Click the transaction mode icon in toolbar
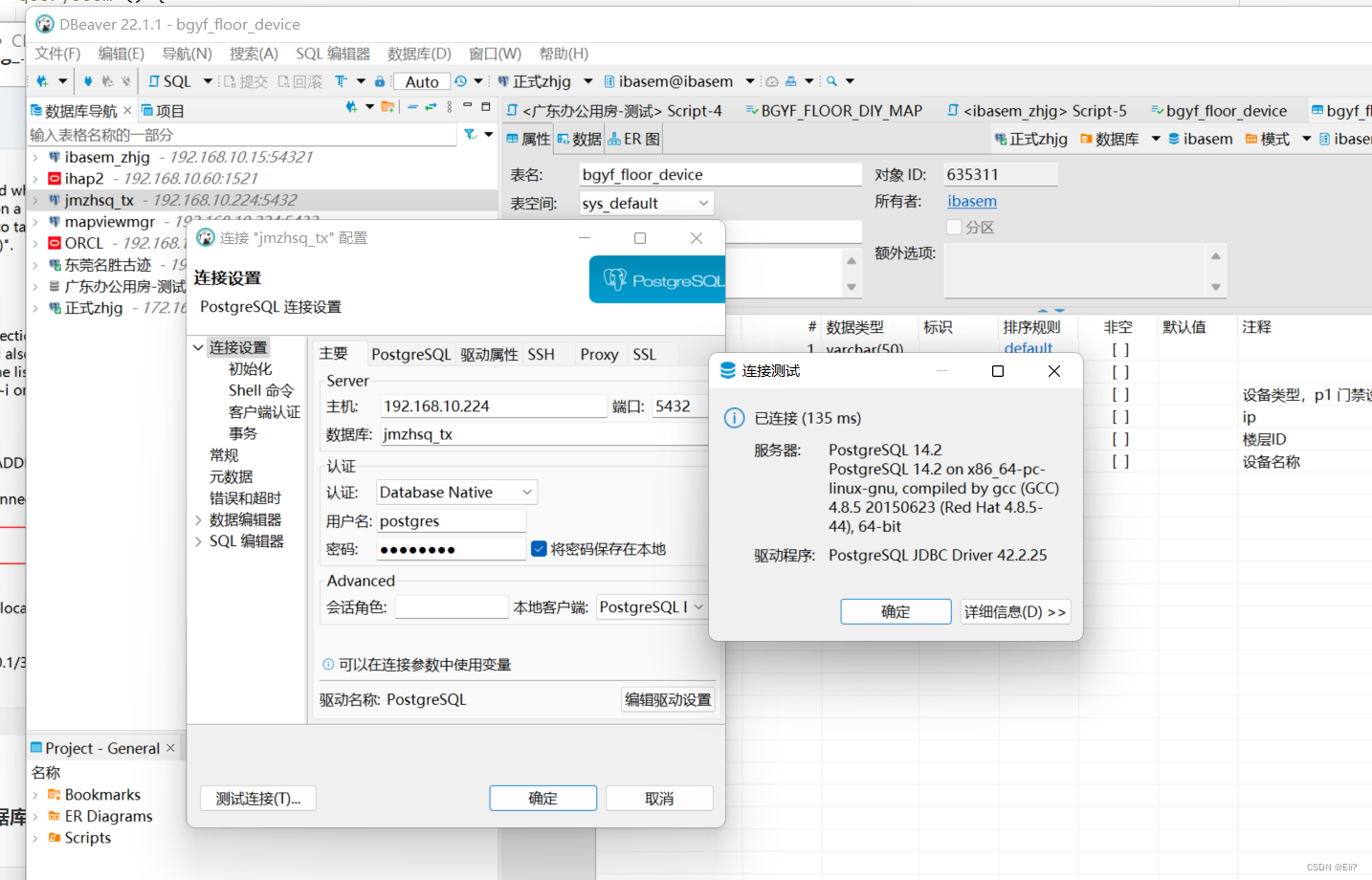Screen dimensions: 1372x880 pos(341,81)
